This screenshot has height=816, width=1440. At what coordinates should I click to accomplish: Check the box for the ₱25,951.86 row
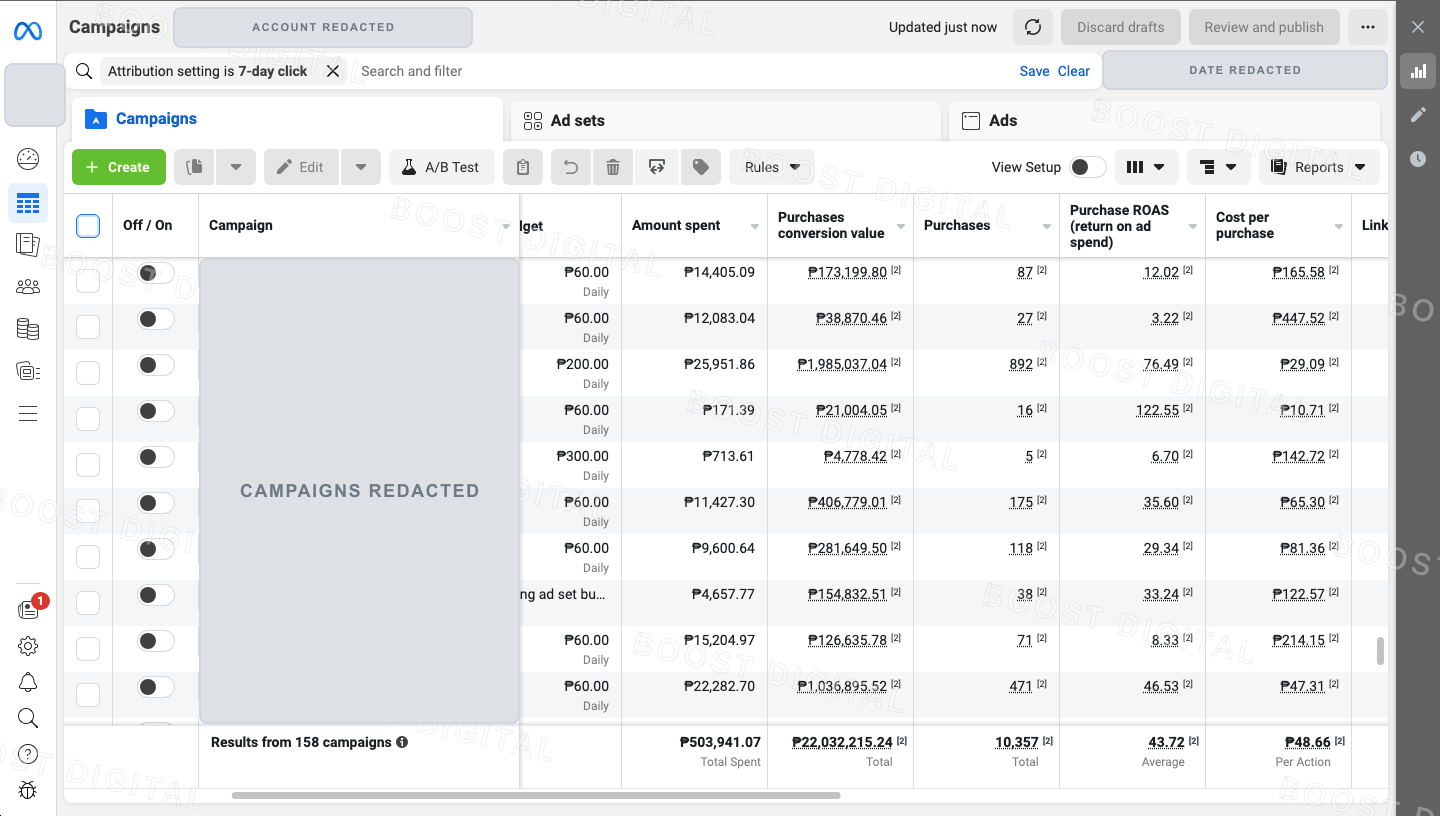point(88,373)
